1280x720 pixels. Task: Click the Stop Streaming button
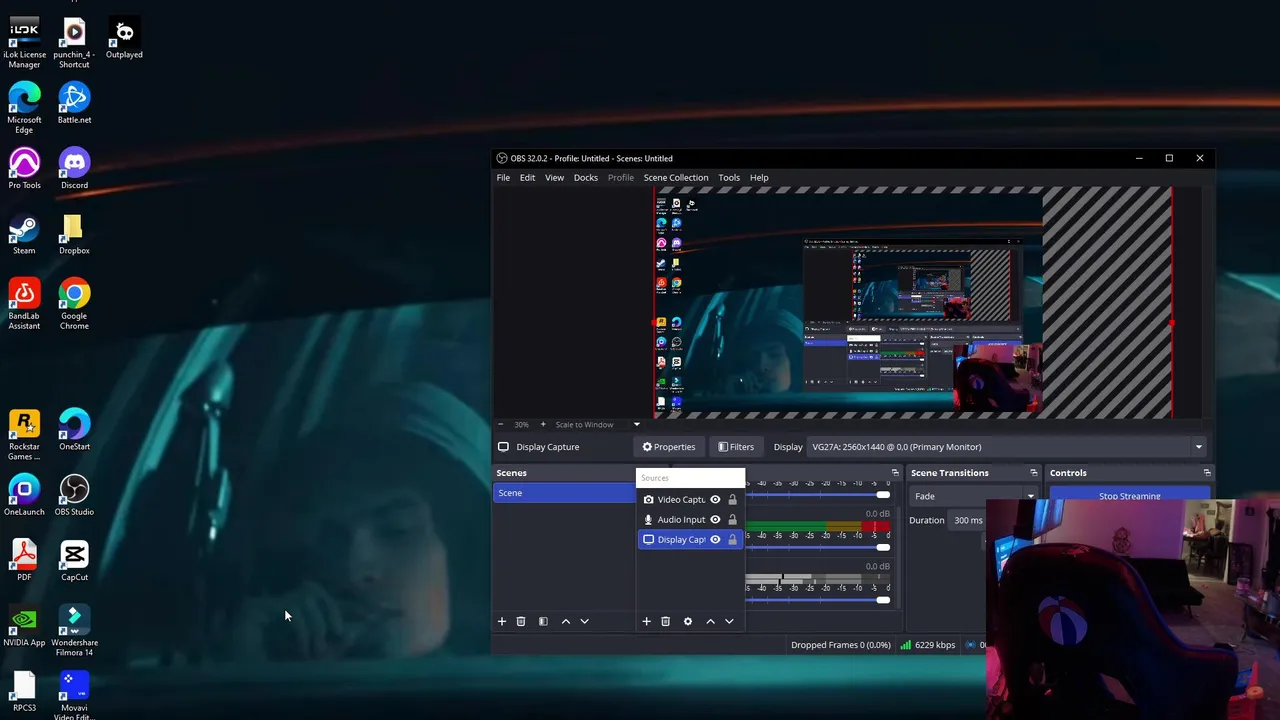point(1130,495)
